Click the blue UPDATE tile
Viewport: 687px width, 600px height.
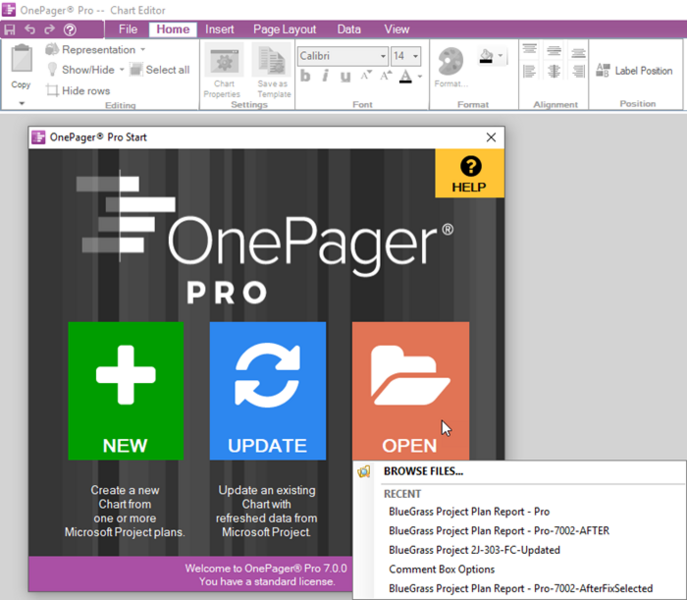pos(268,391)
